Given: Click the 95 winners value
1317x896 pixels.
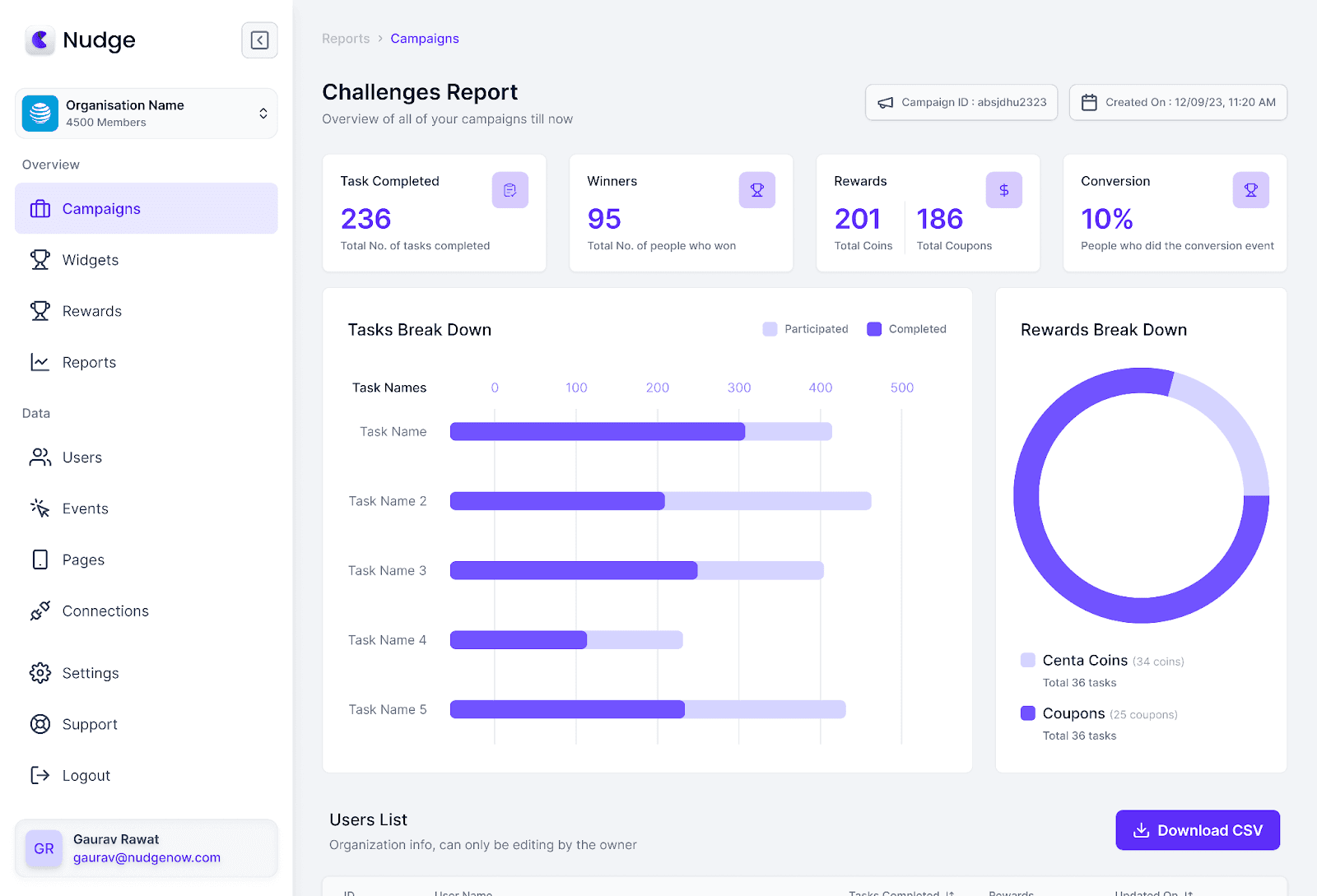Looking at the screenshot, I should coord(604,219).
